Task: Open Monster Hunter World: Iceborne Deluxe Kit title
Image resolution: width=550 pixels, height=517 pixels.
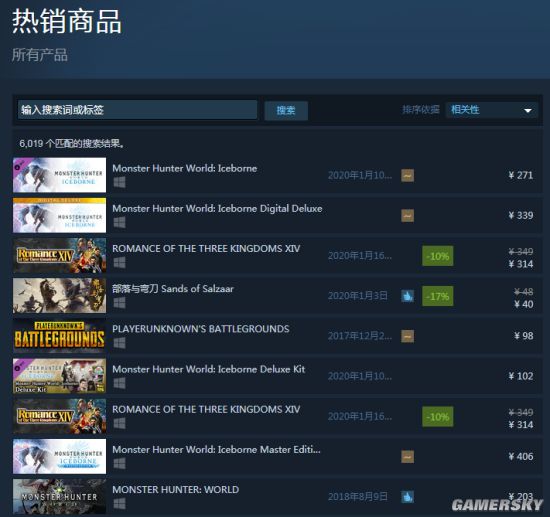Action: [209, 369]
